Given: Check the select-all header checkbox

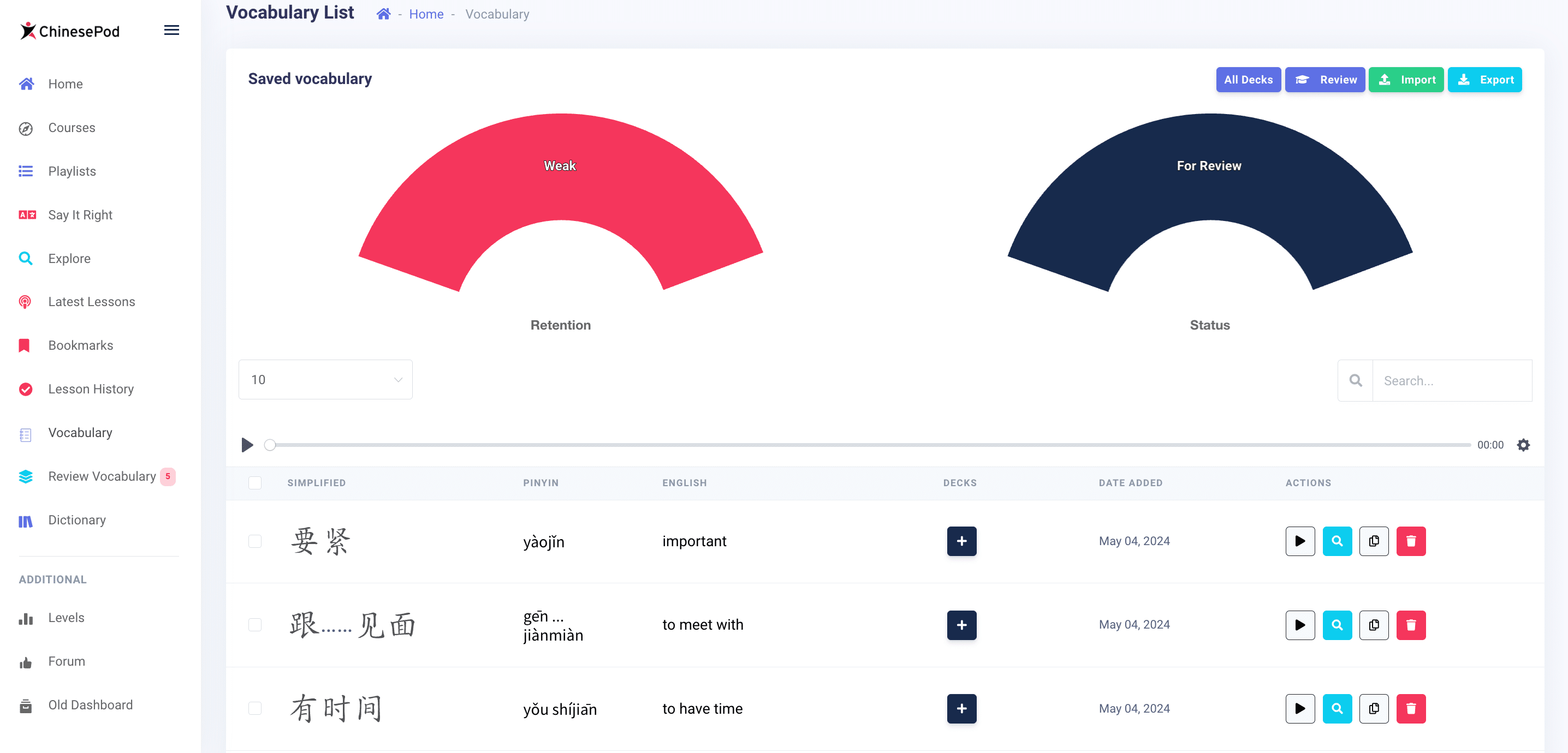Looking at the screenshot, I should coord(255,482).
